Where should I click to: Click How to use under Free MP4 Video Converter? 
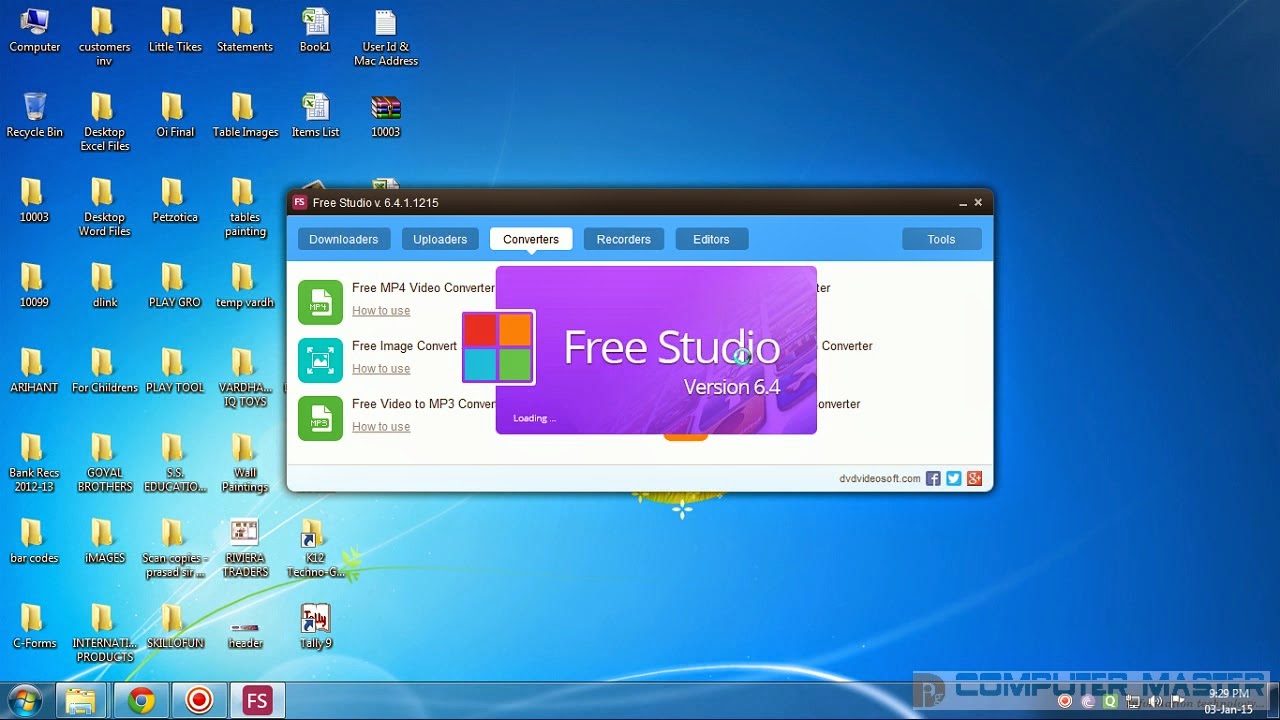point(381,311)
